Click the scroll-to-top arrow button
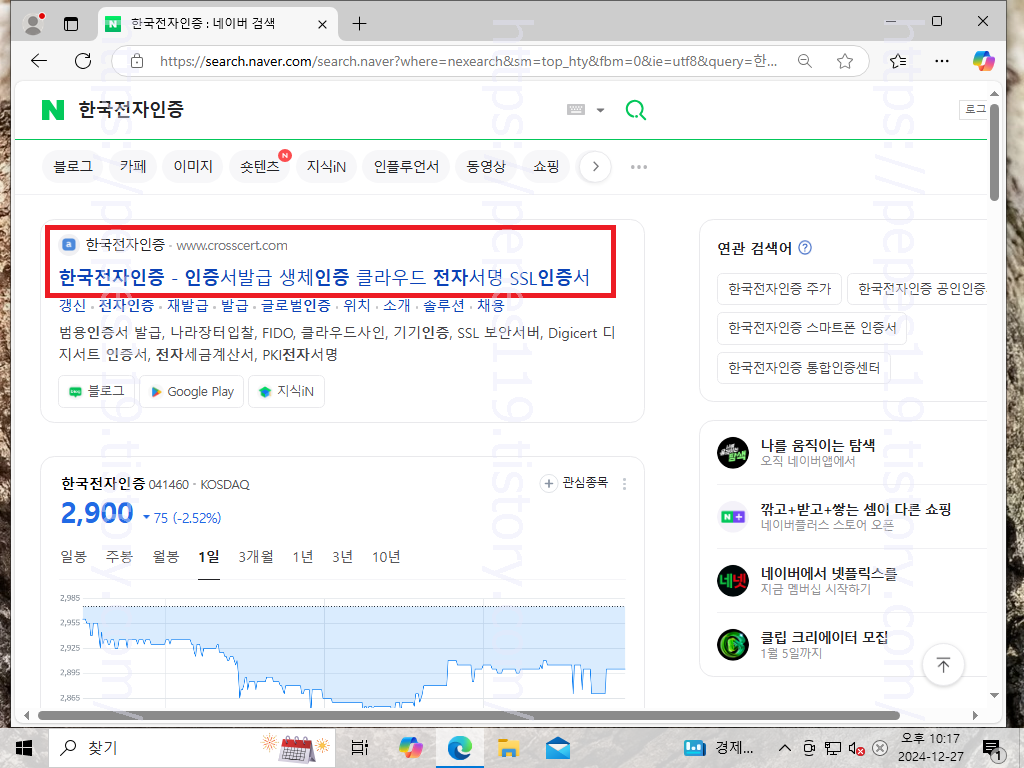Viewport: 1024px width, 768px height. 943,665
